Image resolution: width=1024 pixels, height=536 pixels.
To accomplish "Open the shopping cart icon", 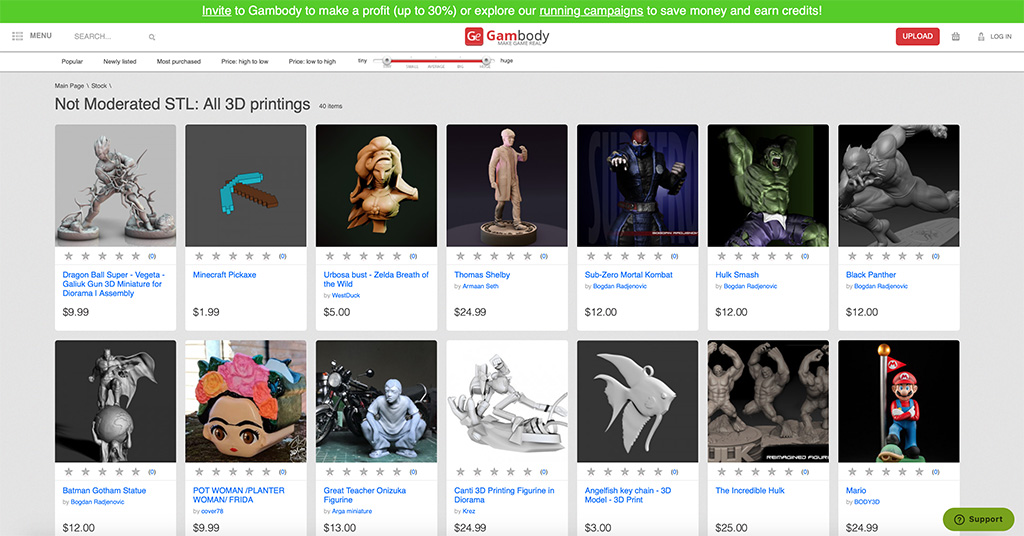I will coord(955,37).
